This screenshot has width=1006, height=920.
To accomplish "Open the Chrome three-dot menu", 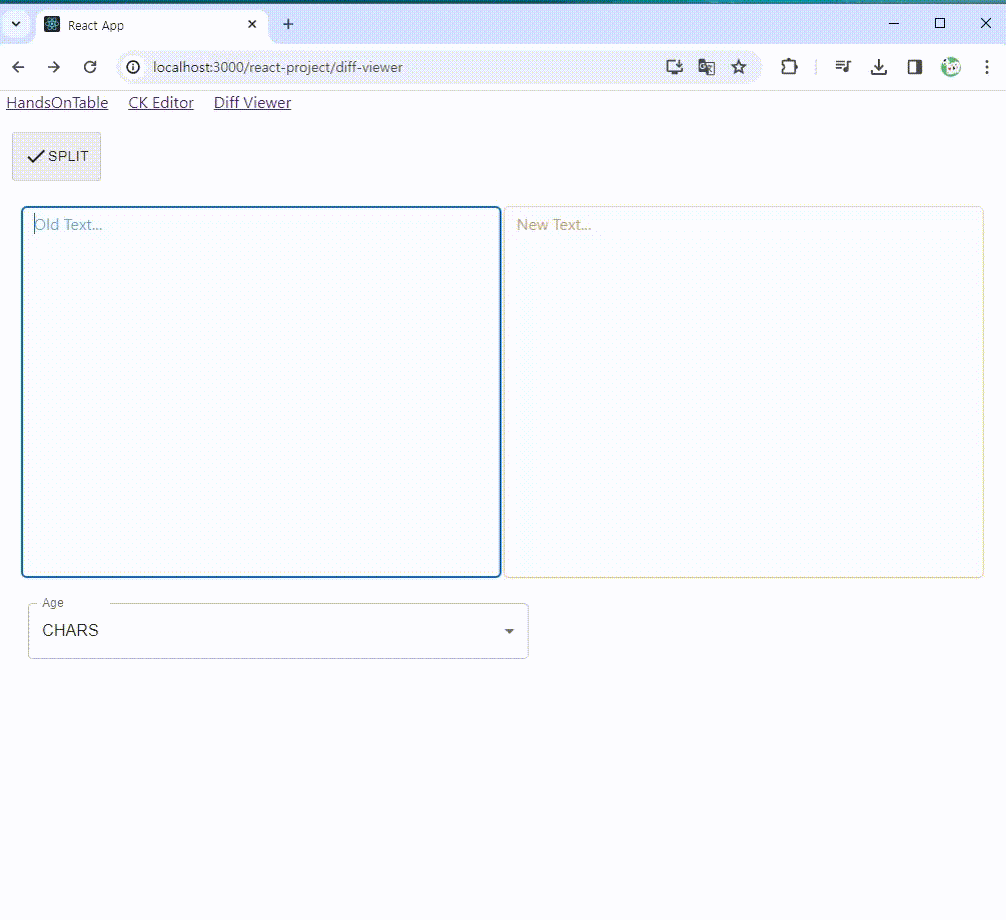I will (987, 67).
